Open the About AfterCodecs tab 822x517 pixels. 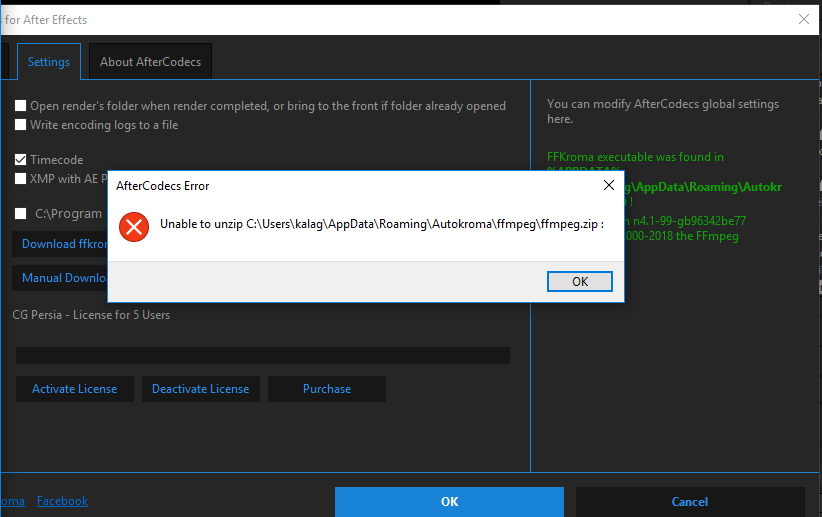(x=150, y=62)
